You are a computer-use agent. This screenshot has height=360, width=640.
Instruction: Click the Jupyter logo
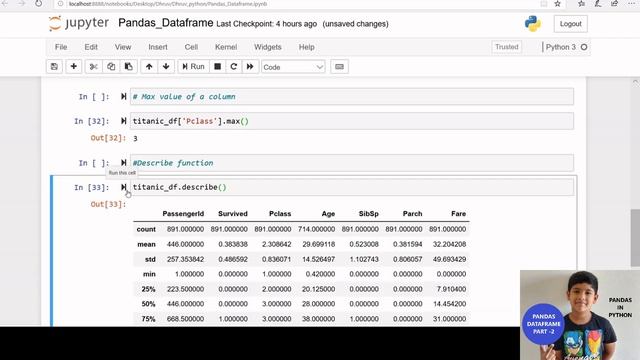pos(79,24)
